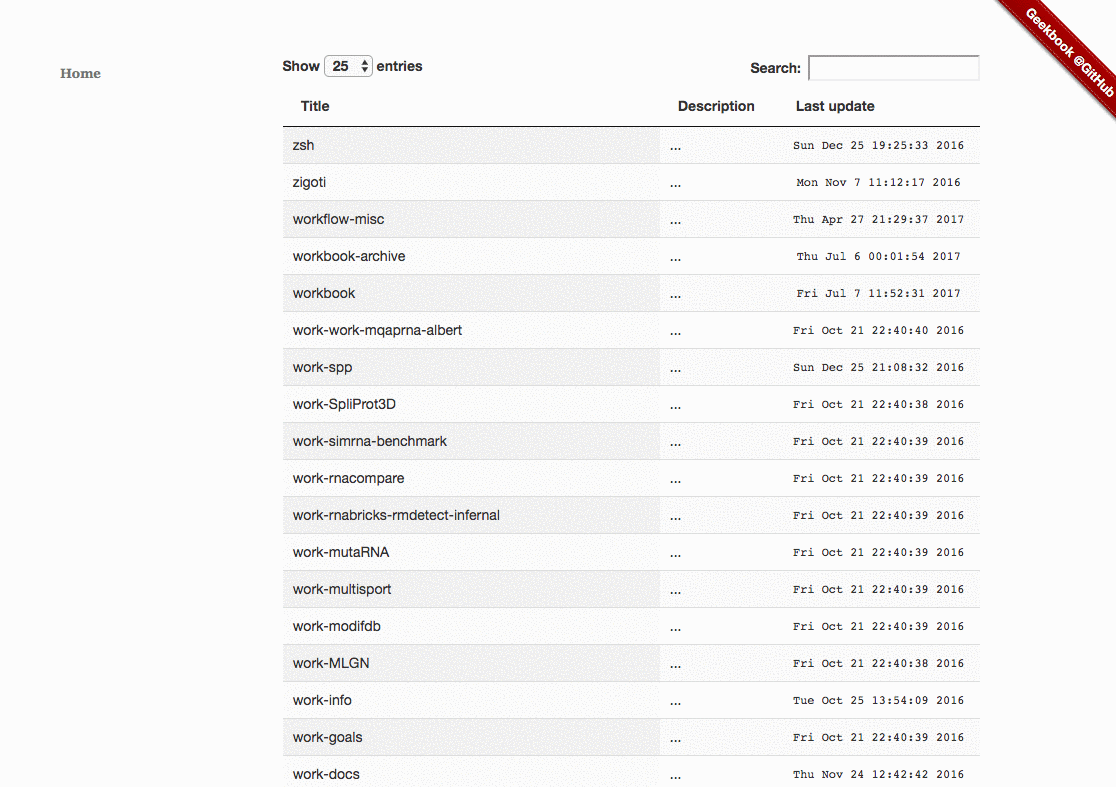Open work-rnabricks-rmdetect-infernal entry
Image resolution: width=1116 pixels, height=787 pixels.
396,515
